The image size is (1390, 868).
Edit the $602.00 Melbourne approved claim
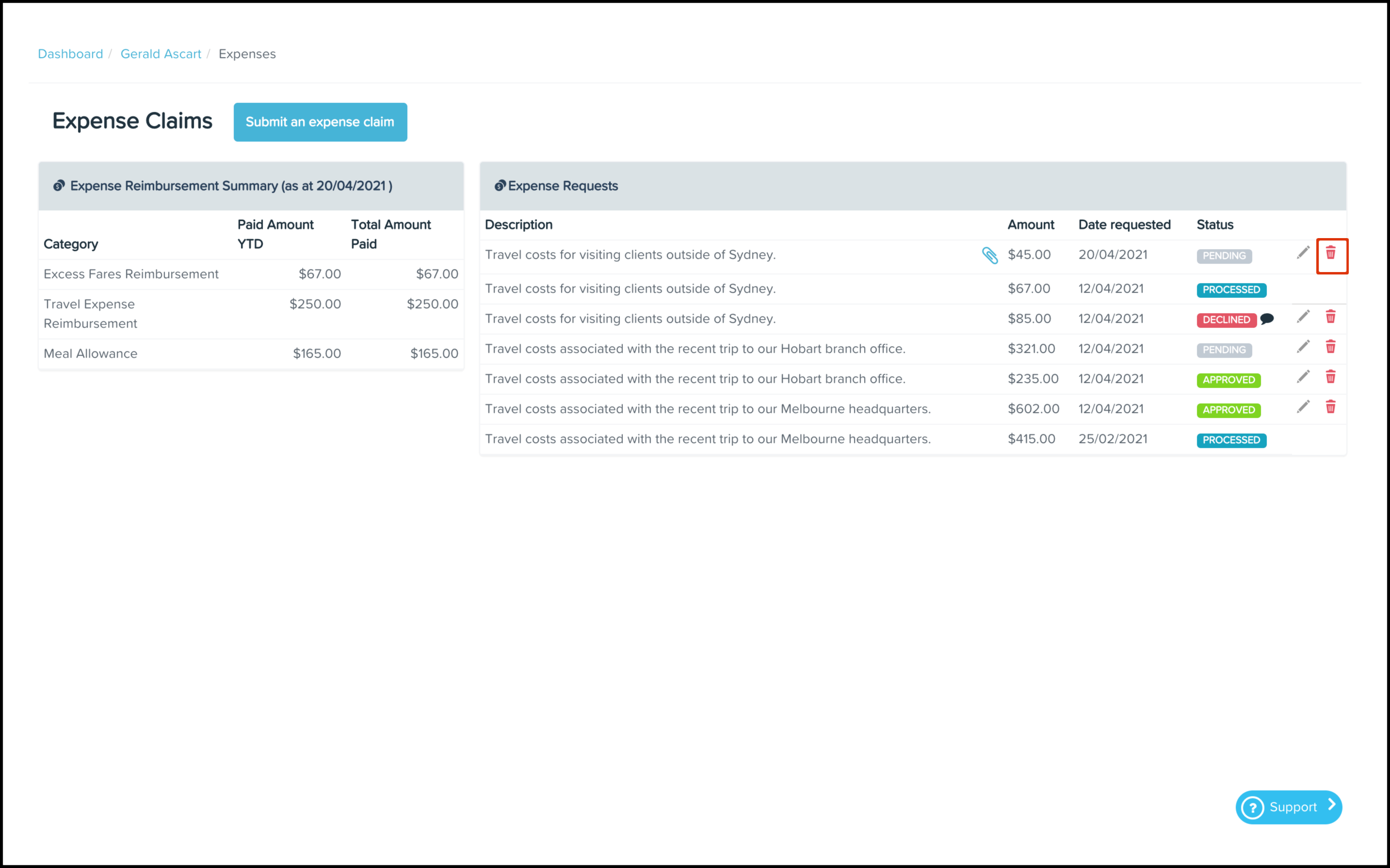(1303, 407)
